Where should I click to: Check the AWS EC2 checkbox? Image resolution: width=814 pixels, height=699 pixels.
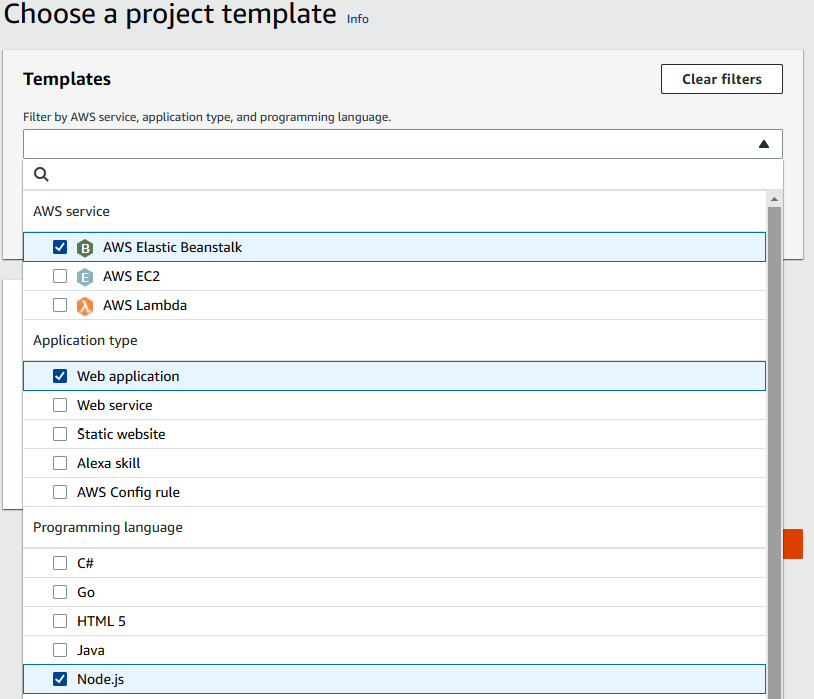tap(60, 276)
